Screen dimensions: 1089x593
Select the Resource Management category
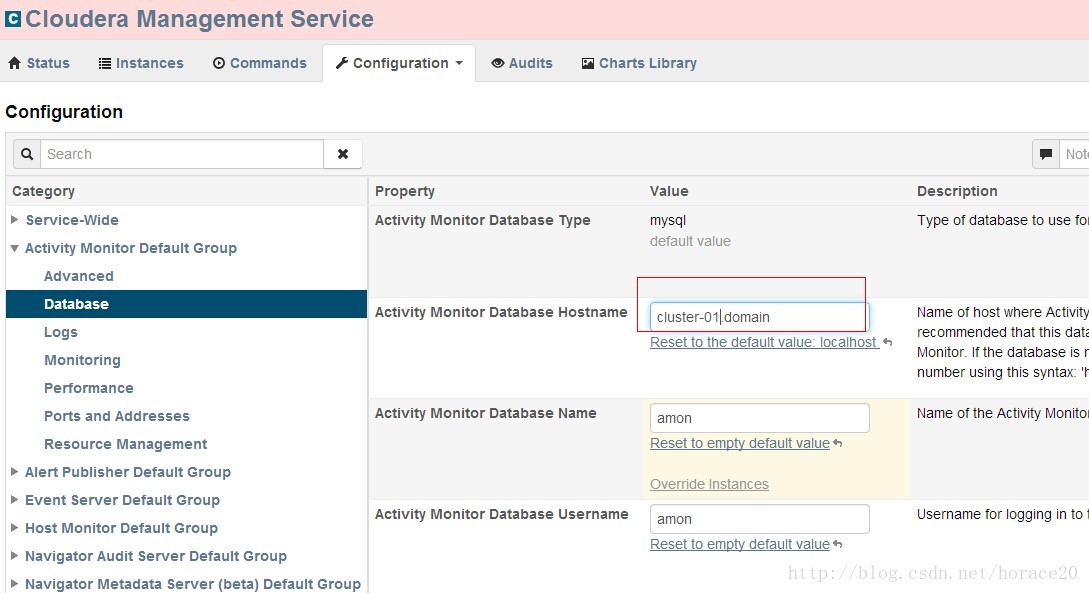pos(125,444)
